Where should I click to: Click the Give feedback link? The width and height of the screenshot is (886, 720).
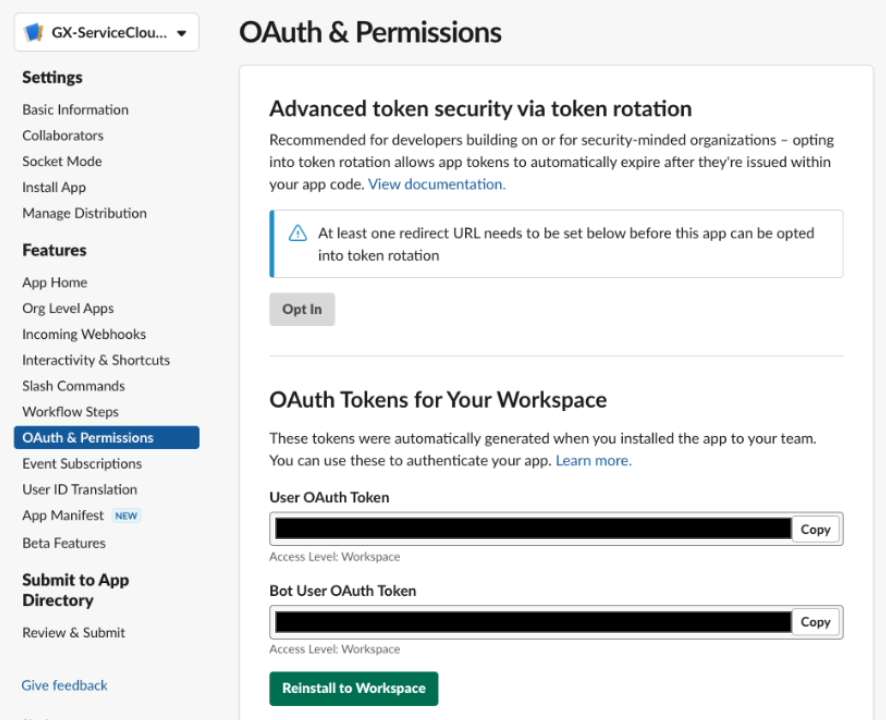(64, 686)
